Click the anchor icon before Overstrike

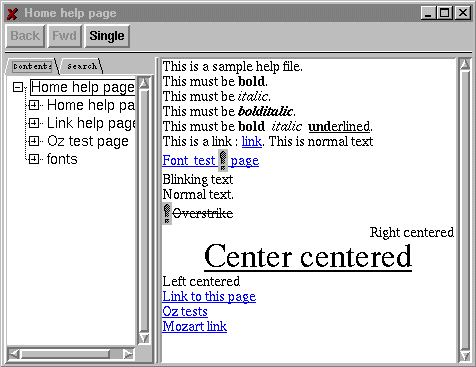coord(167,213)
